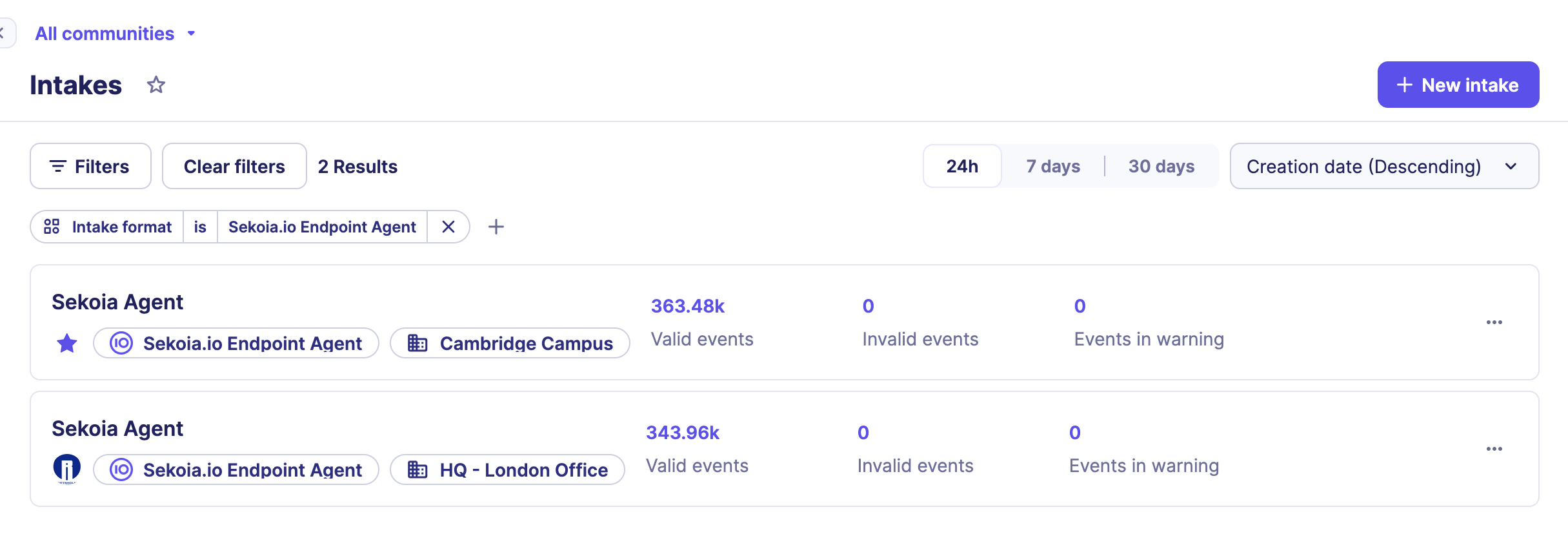Open more options for Cambridge Campus intake

tap(1494, 322)
